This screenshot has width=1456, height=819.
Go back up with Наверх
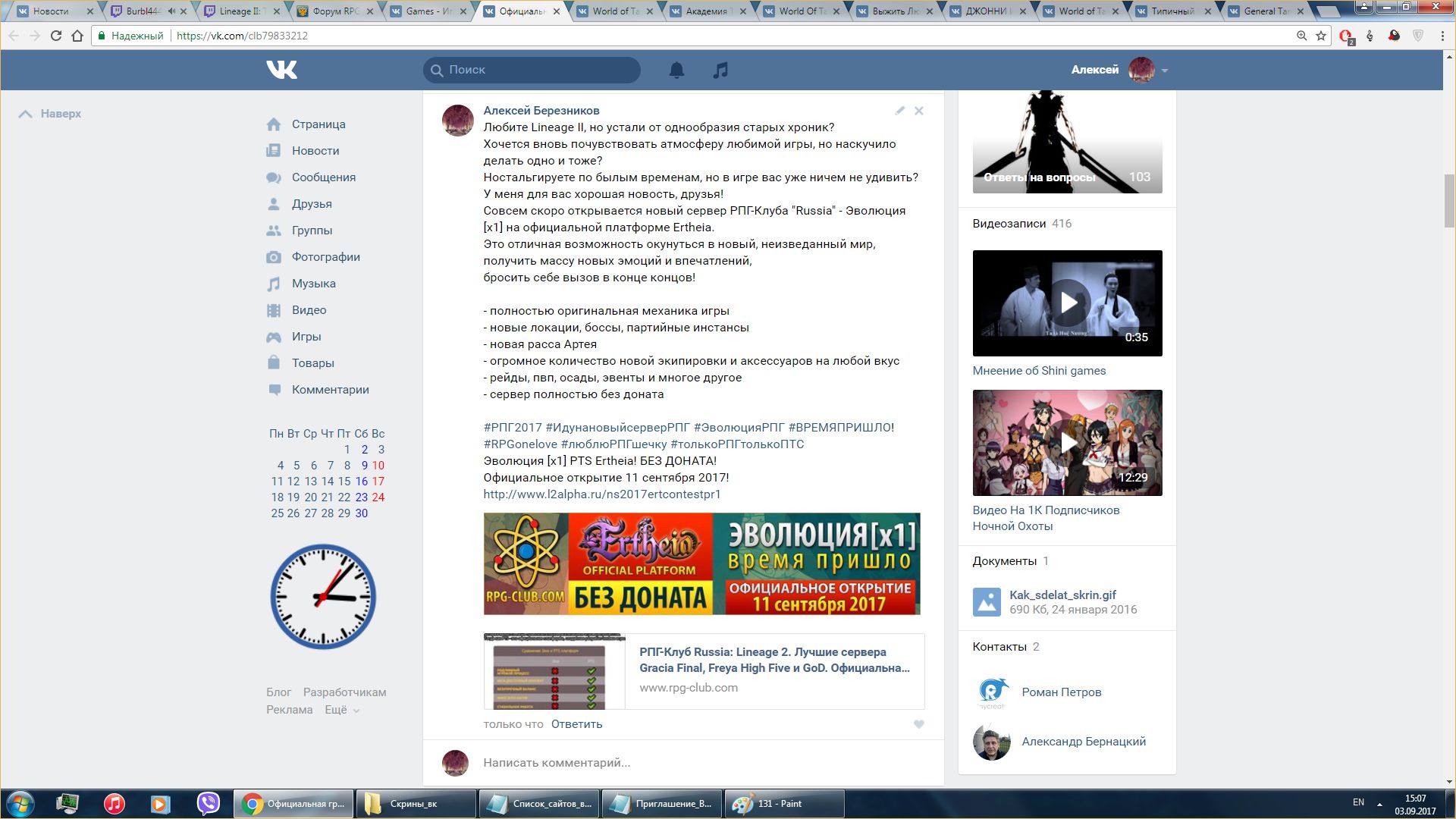tap(50, 114)
